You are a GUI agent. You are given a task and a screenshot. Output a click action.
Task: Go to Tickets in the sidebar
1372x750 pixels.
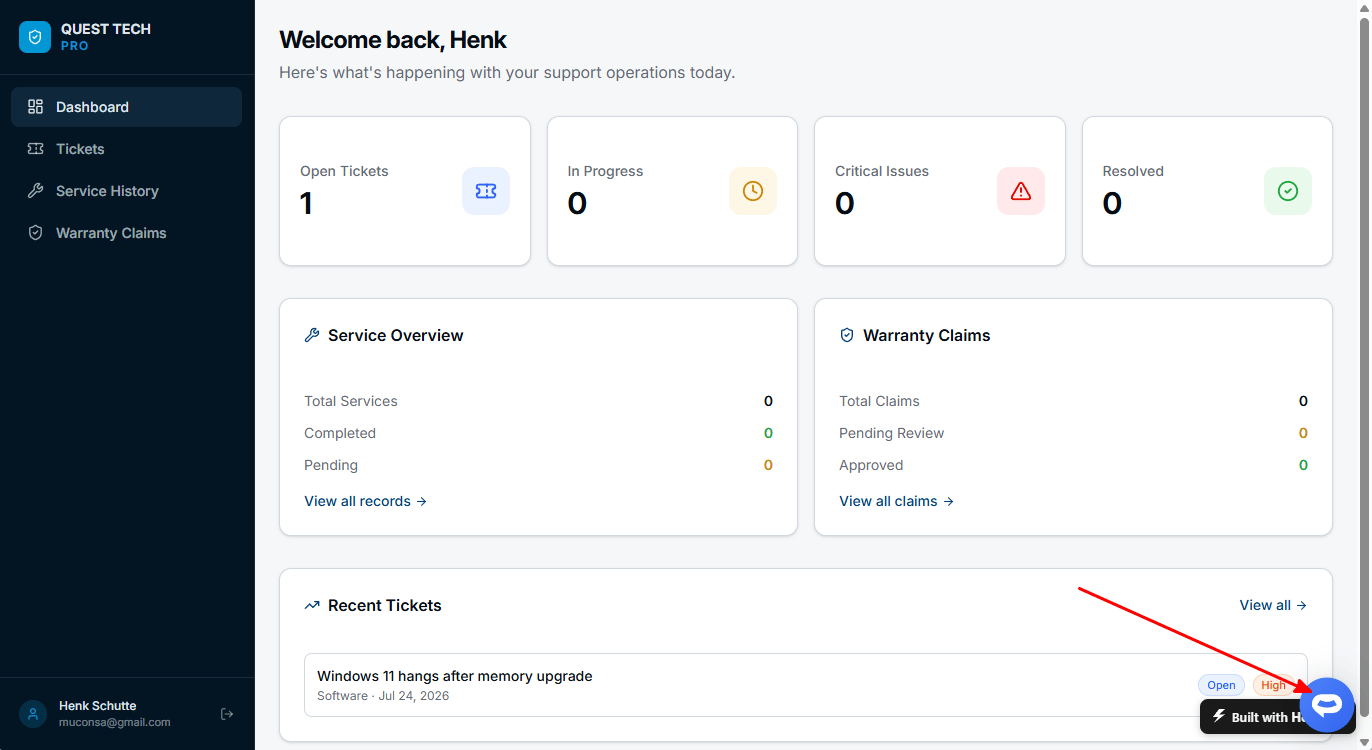(126, 149)
